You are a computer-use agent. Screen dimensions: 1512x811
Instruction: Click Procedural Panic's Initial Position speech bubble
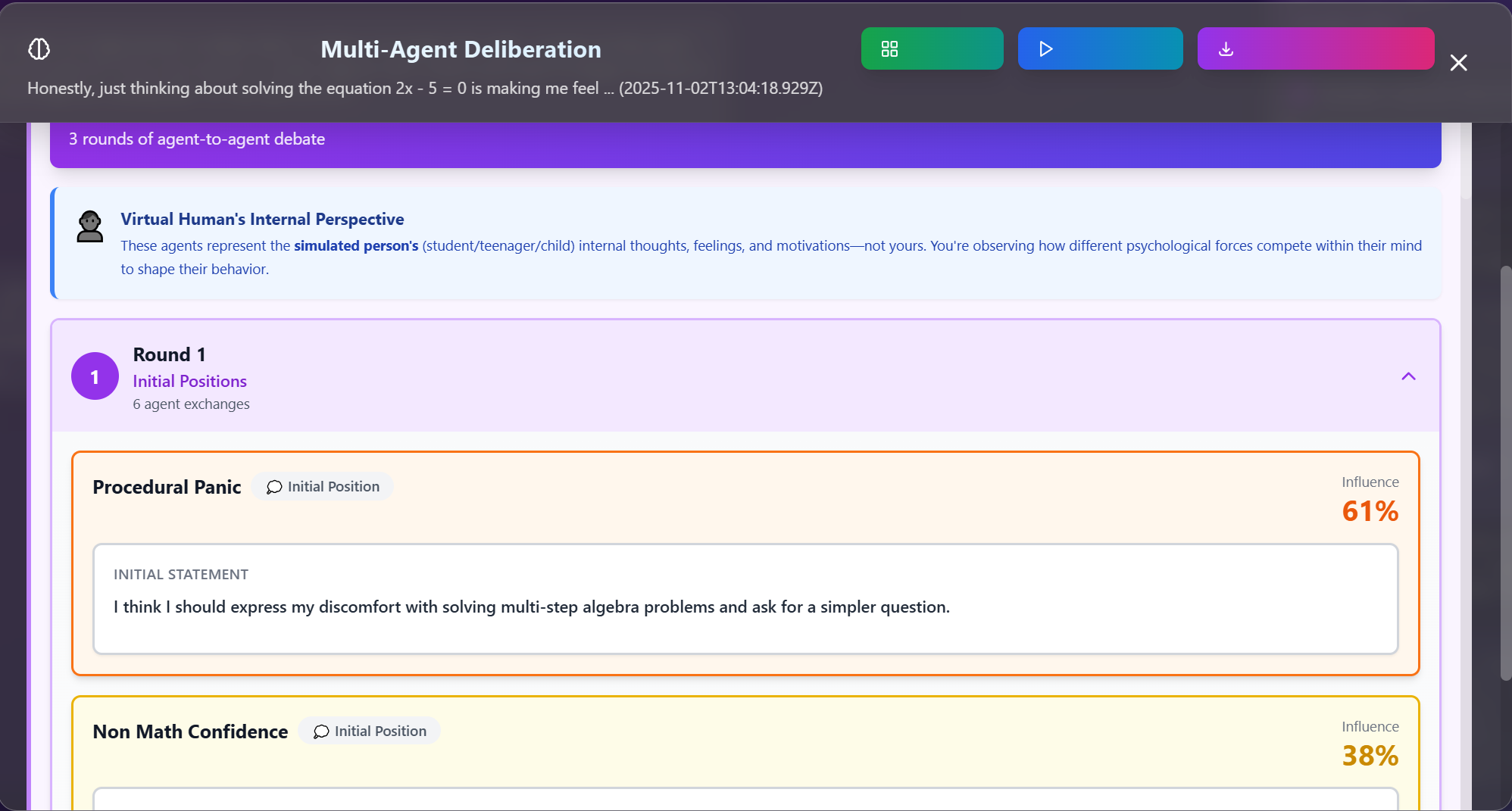pyautogui.click(x=274, y=487)
